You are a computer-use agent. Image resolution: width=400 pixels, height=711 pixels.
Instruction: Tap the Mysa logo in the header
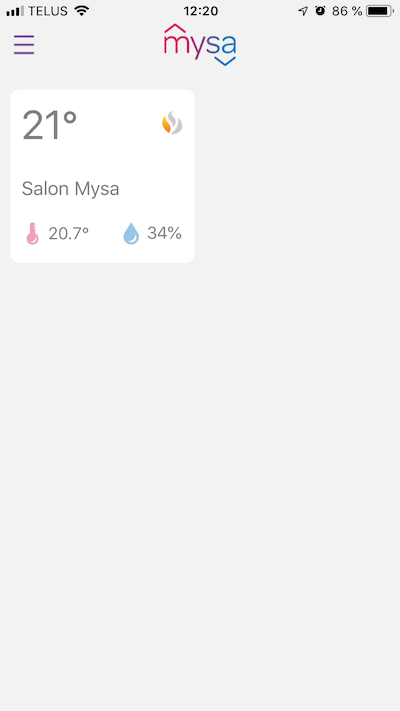pos(200,45)
